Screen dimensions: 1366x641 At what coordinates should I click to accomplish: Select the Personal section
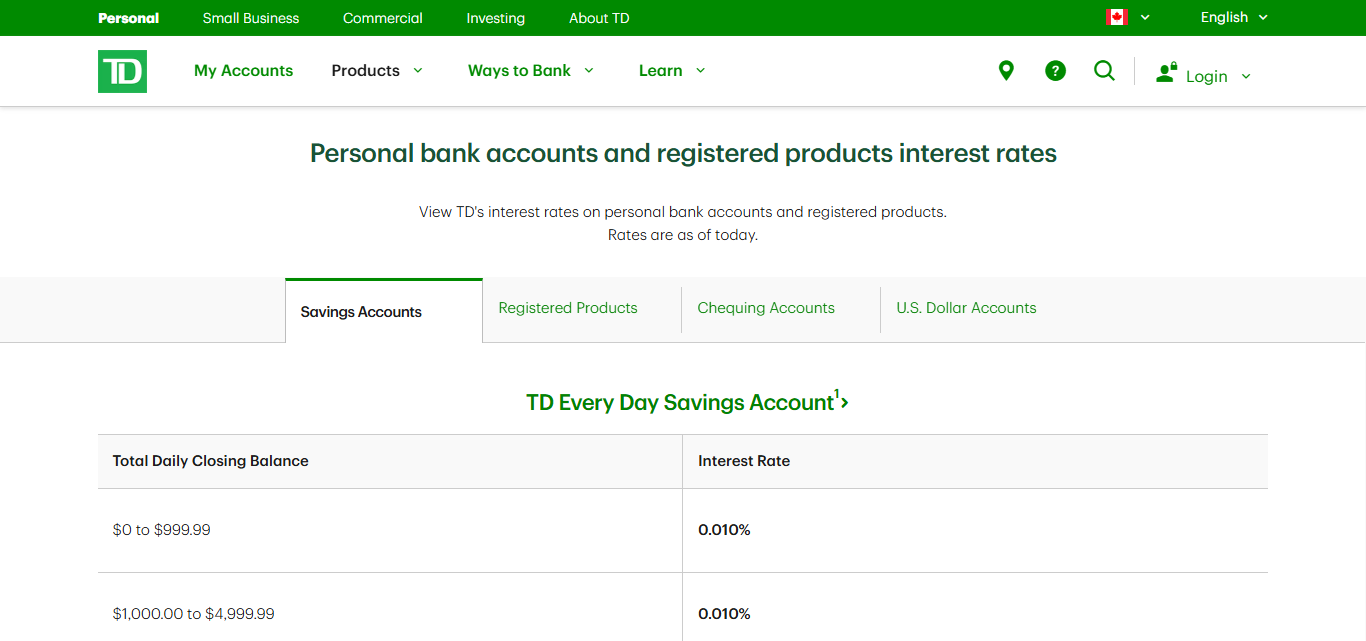pos(129,18)
